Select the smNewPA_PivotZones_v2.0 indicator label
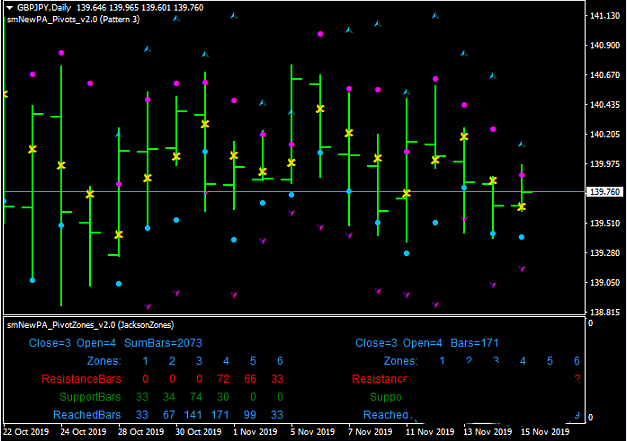Screen dimensions: 627x441 [91, 327]
